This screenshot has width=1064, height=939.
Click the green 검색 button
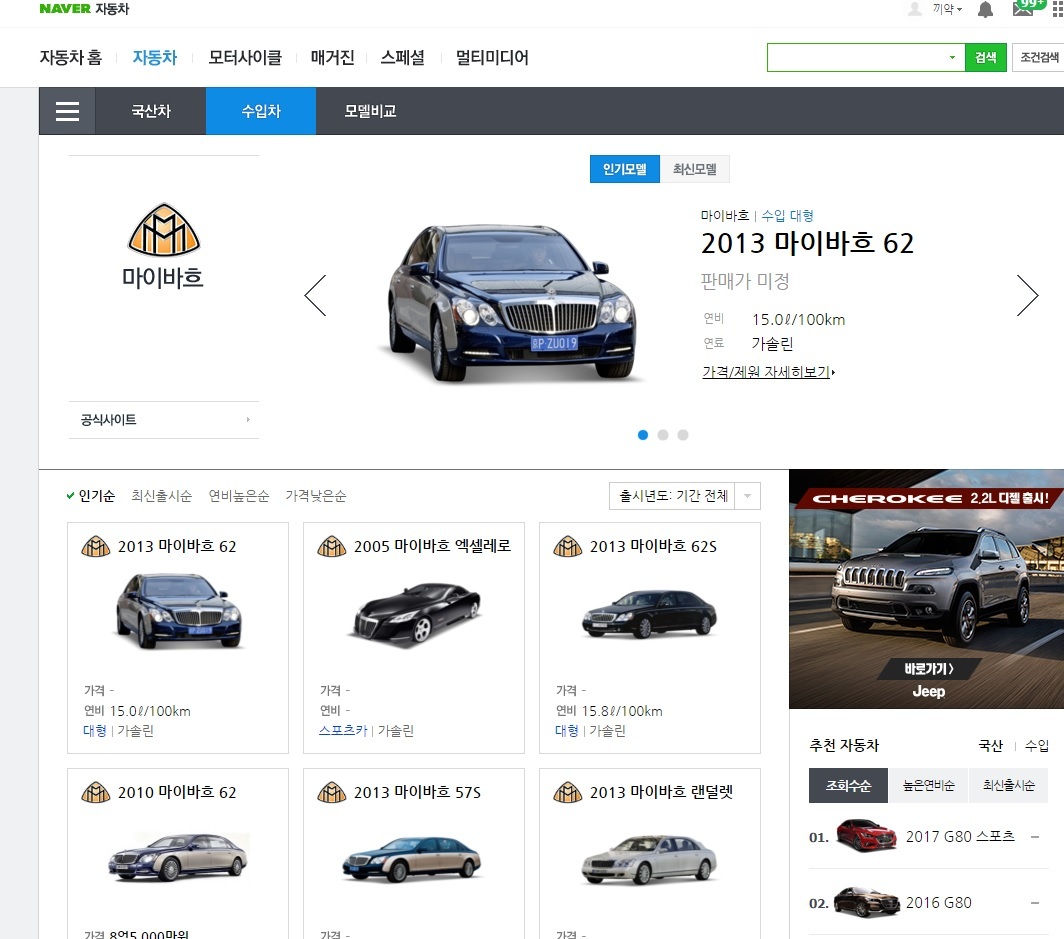tap(985, 58)
